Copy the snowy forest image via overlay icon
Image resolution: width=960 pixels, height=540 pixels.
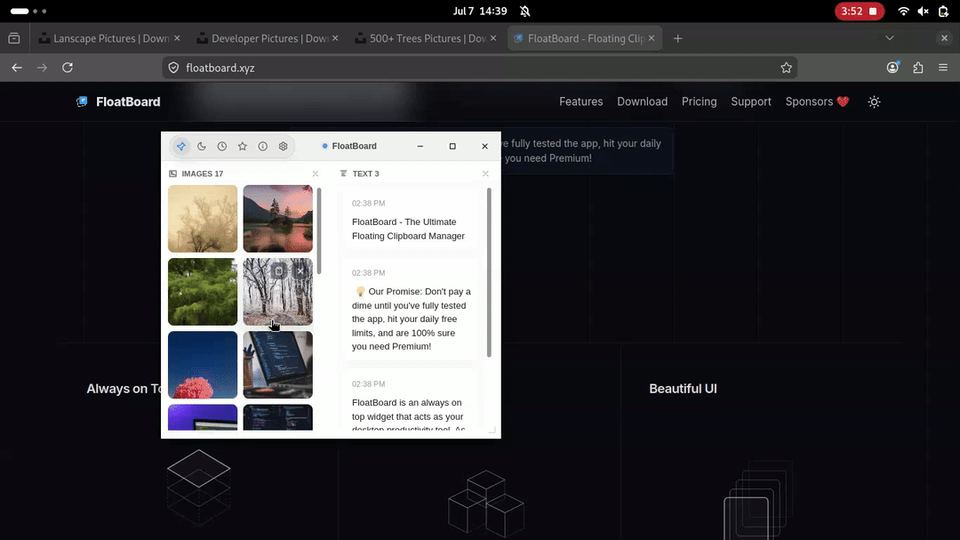279,271
